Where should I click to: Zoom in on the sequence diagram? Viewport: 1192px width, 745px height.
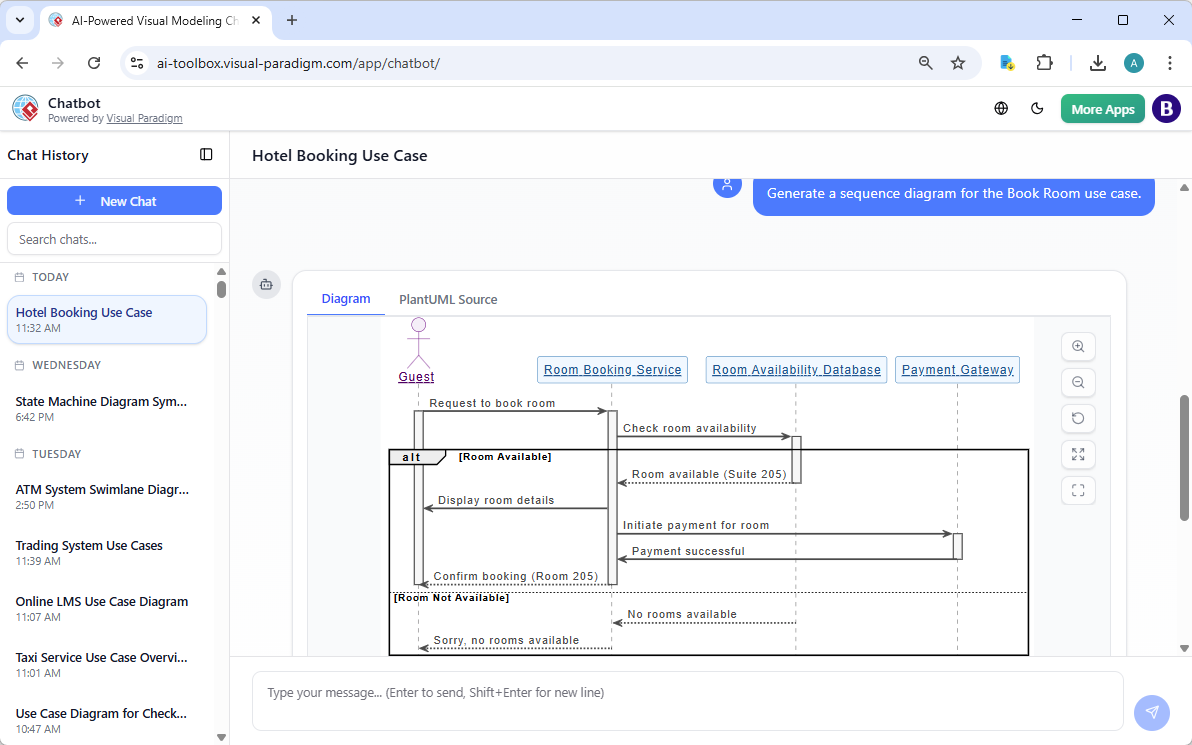point(1078,346)
